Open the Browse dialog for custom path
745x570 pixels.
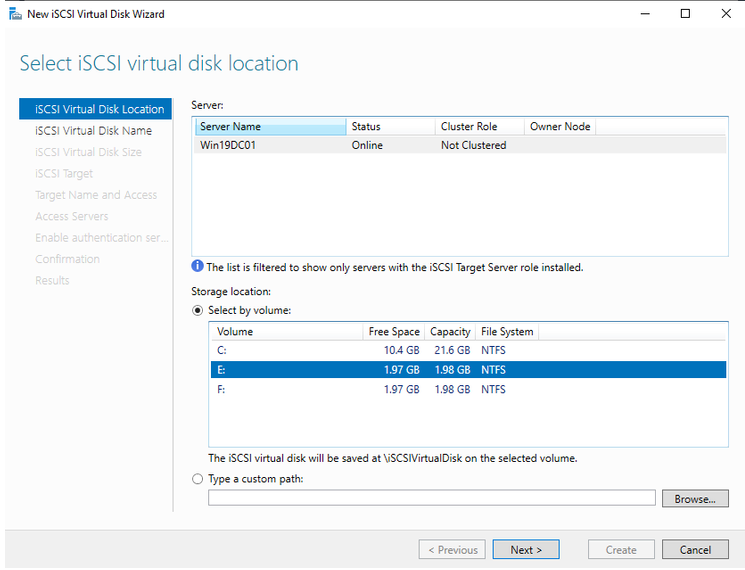pyautogui.click(x=694, y=498)
